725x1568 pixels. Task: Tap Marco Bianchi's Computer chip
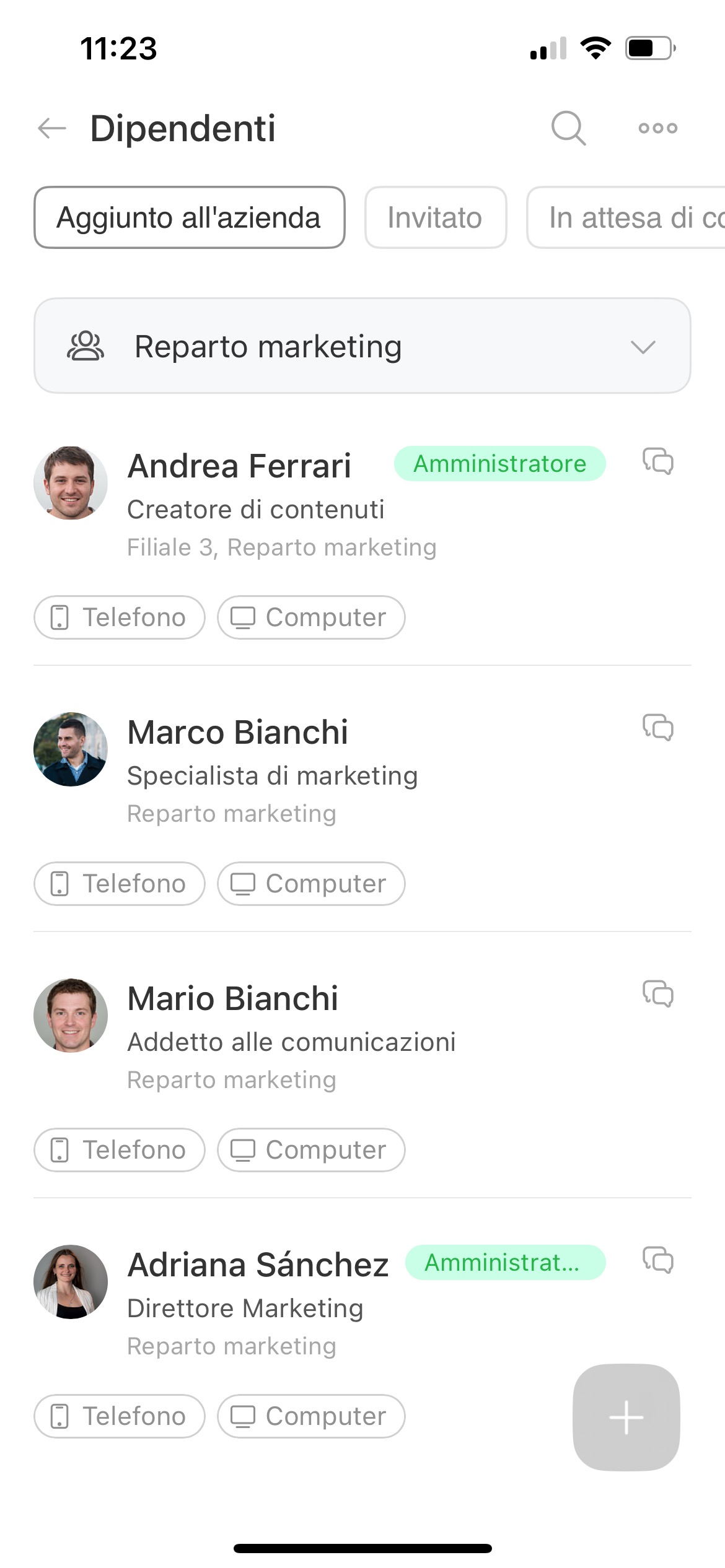click(311, 884)
